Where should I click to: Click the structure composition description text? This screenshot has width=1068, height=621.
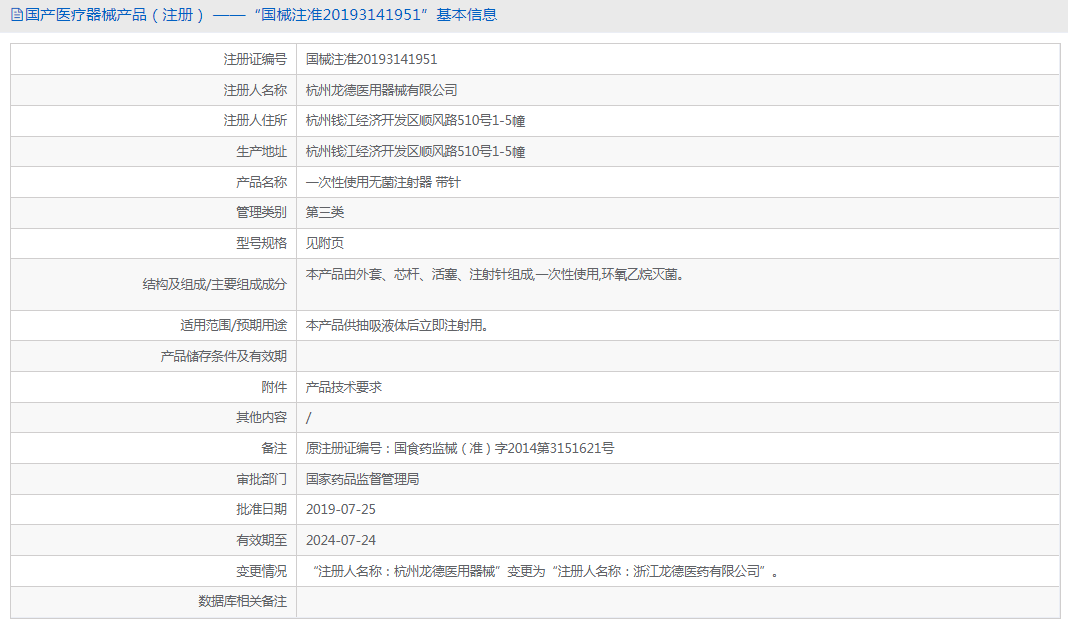(x=495, y=274)
